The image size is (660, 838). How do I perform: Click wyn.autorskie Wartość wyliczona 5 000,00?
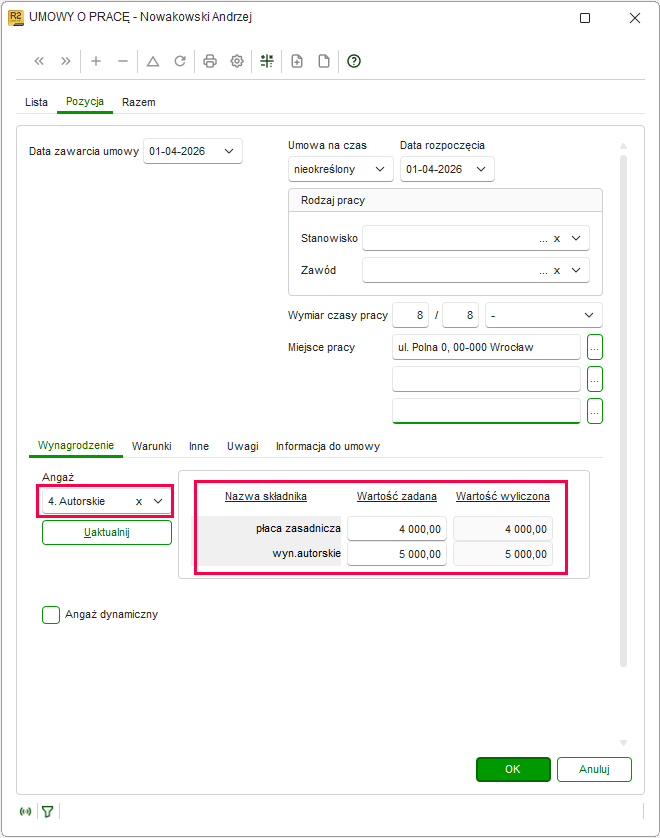[x=503, y=554]
